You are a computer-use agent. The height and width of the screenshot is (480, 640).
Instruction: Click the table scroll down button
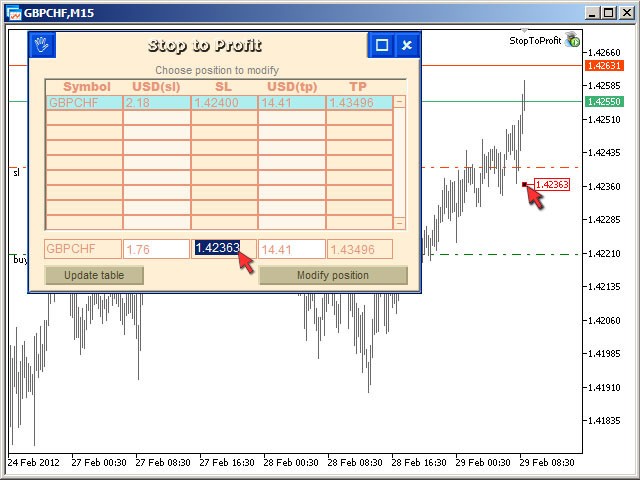click(400, 223)
